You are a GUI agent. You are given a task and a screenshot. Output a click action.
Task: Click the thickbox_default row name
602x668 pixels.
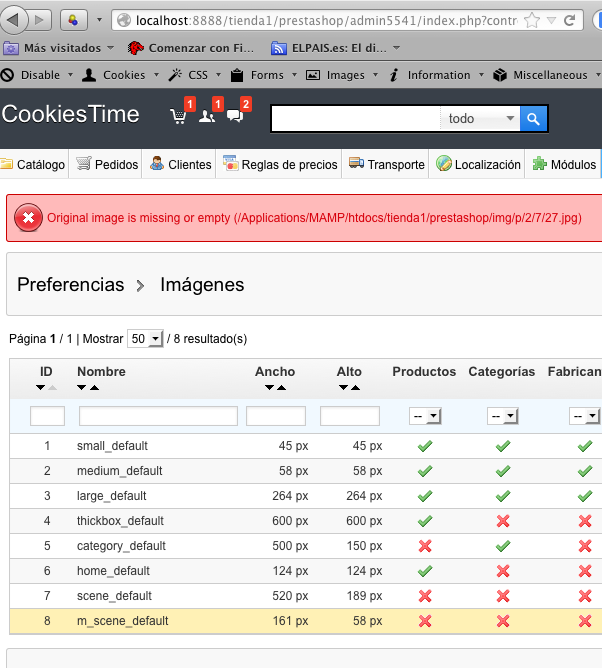coord(120,521)
